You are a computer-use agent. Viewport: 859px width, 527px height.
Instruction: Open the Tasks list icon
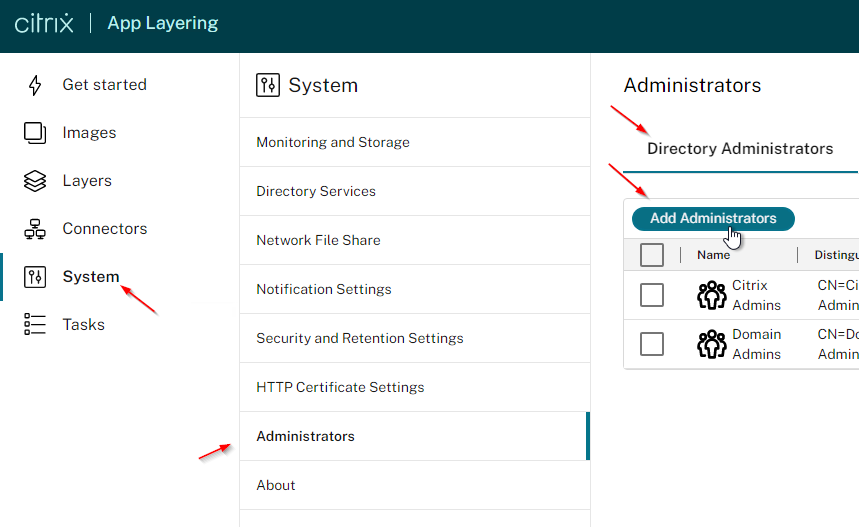(x=35, y=324)
